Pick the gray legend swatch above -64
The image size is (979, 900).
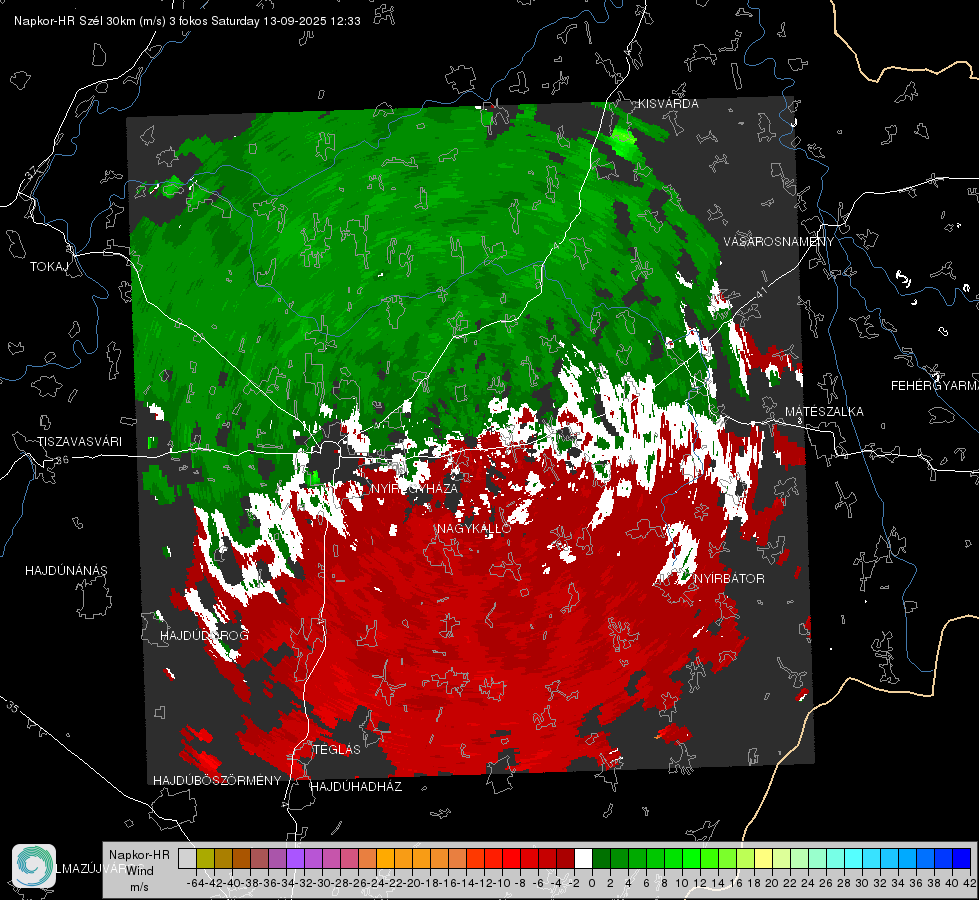coord(187,858)
